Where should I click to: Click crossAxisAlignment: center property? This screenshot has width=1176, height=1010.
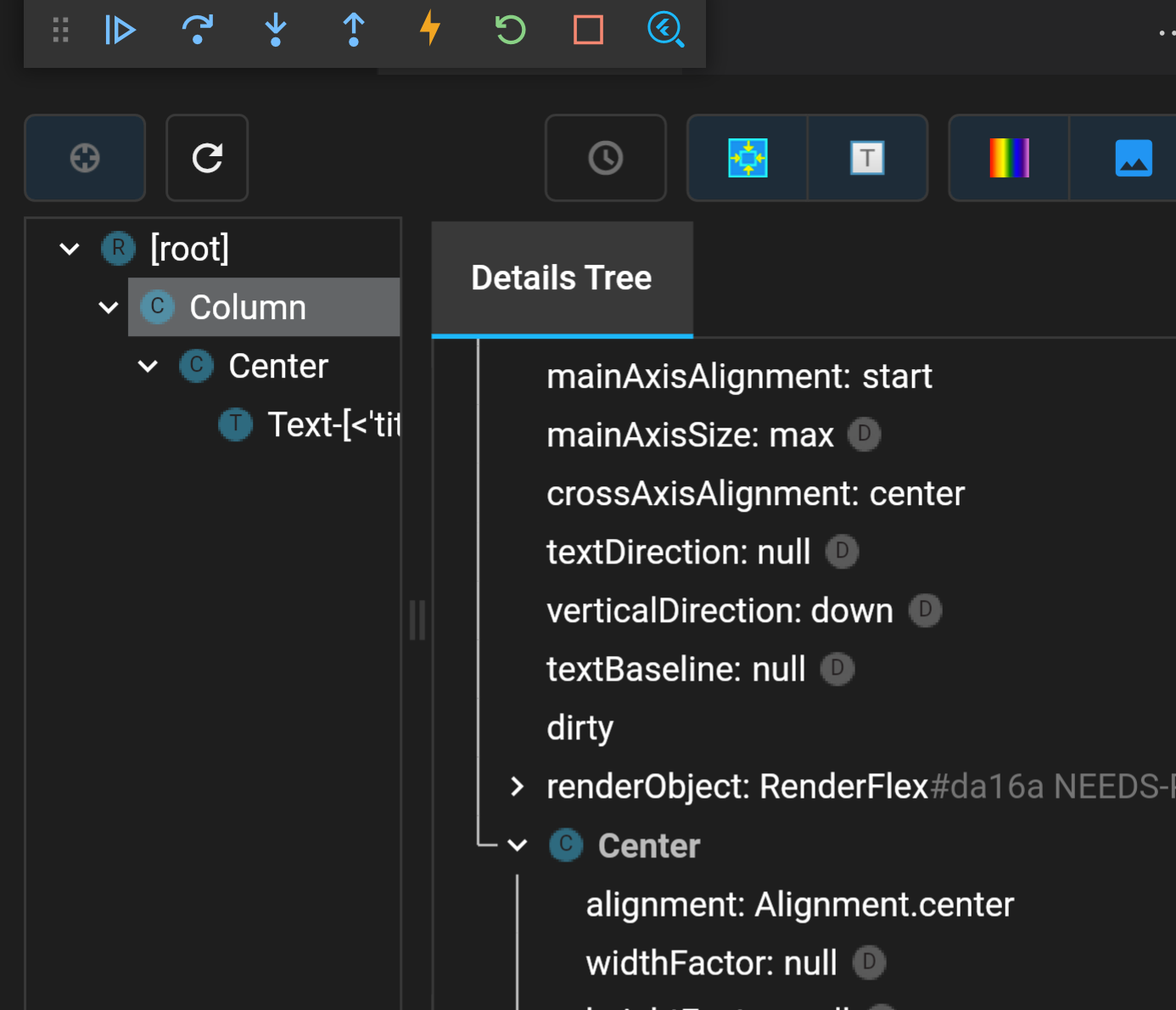point(756,494)
